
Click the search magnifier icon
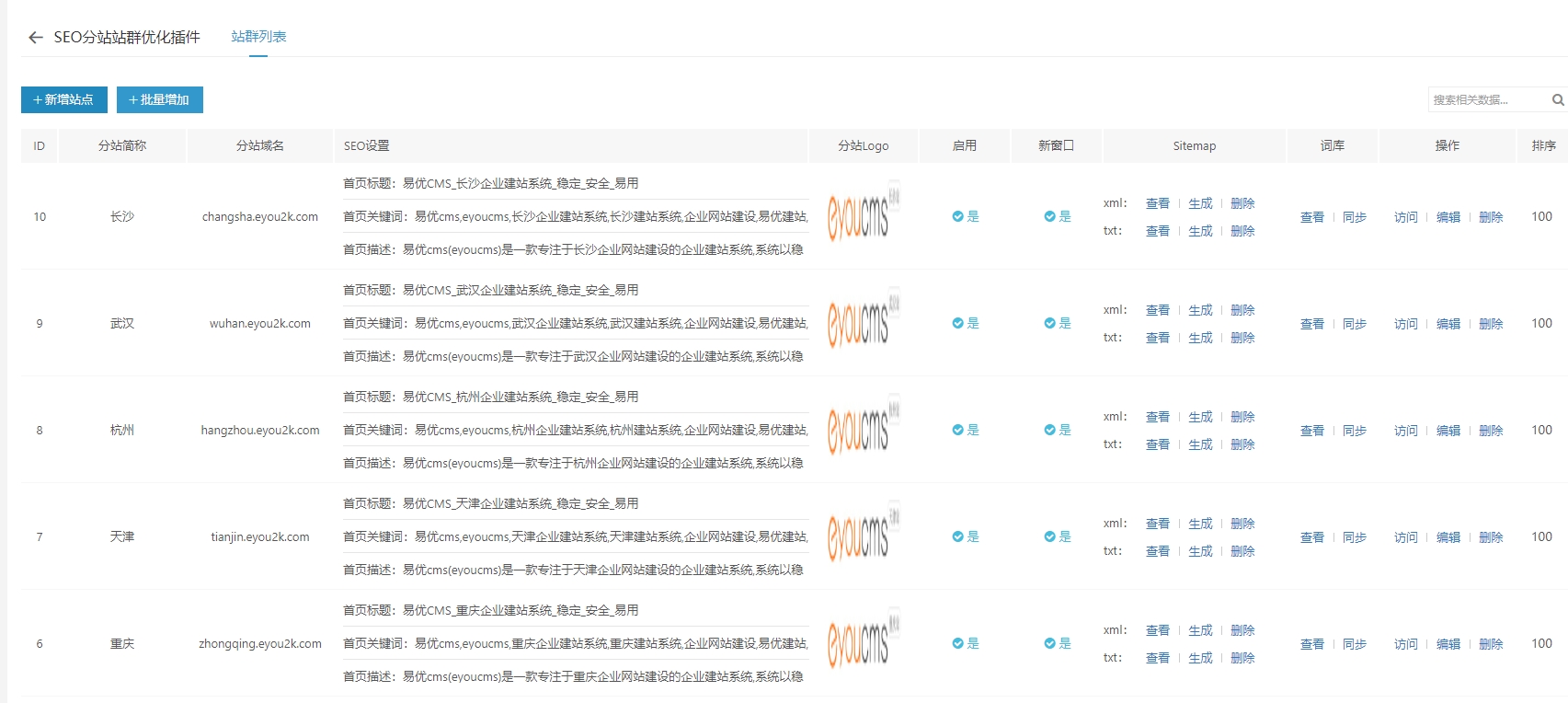point(1558,100)
